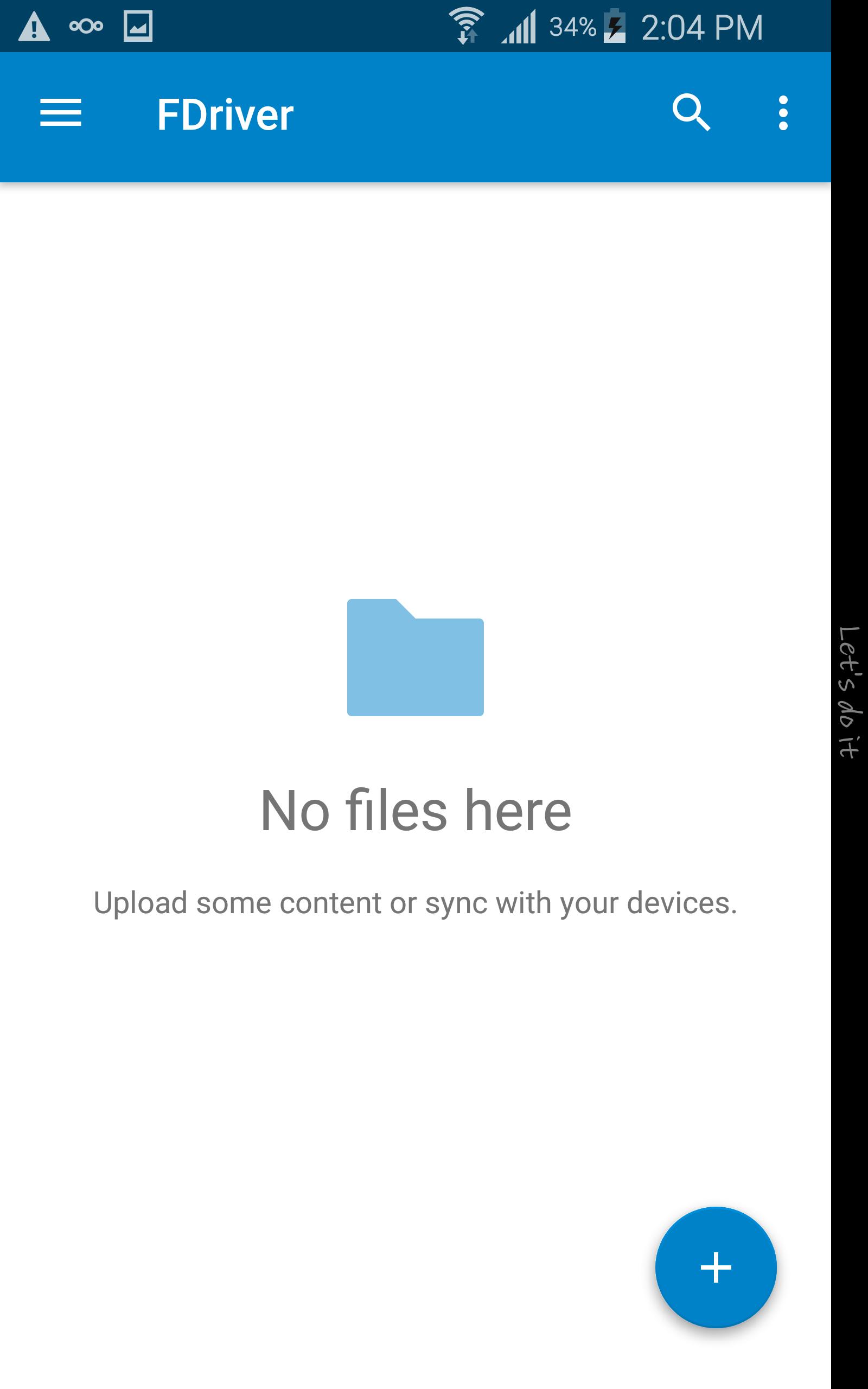This screenshot has width=868, height=1389.
Task: Tap the 34% battery percentage
Action: click(572, 27)
